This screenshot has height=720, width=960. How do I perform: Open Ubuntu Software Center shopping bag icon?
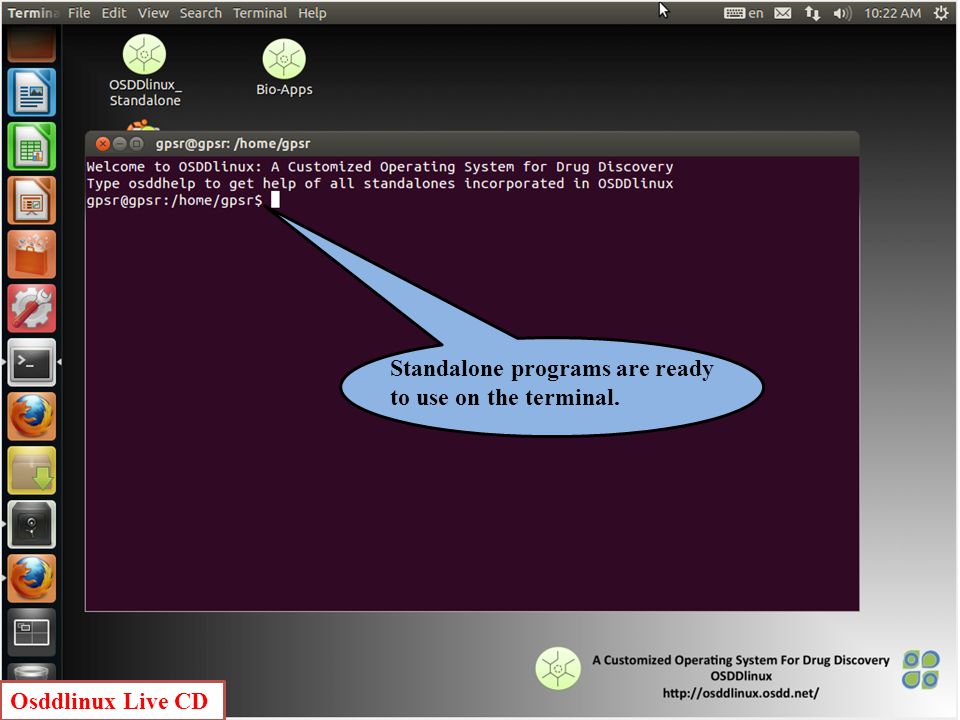[32, 254]
